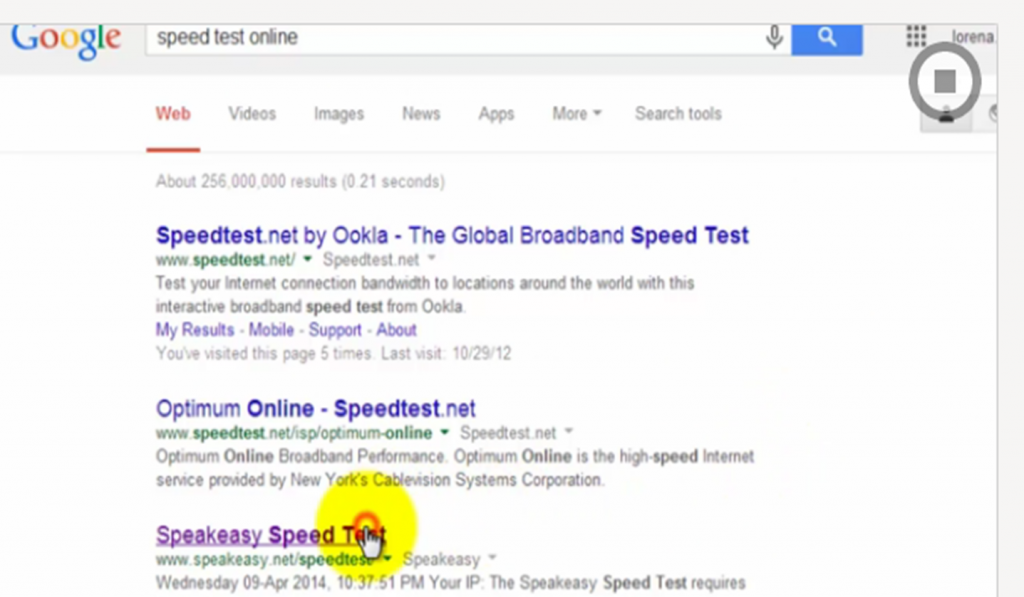Expand the More dropdown menu
Viewport: 1024px width, 597px height.
577,114
